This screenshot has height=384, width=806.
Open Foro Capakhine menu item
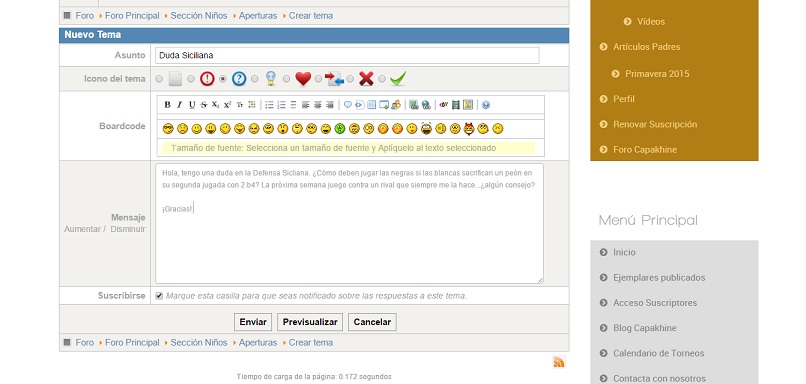point(645,150)
